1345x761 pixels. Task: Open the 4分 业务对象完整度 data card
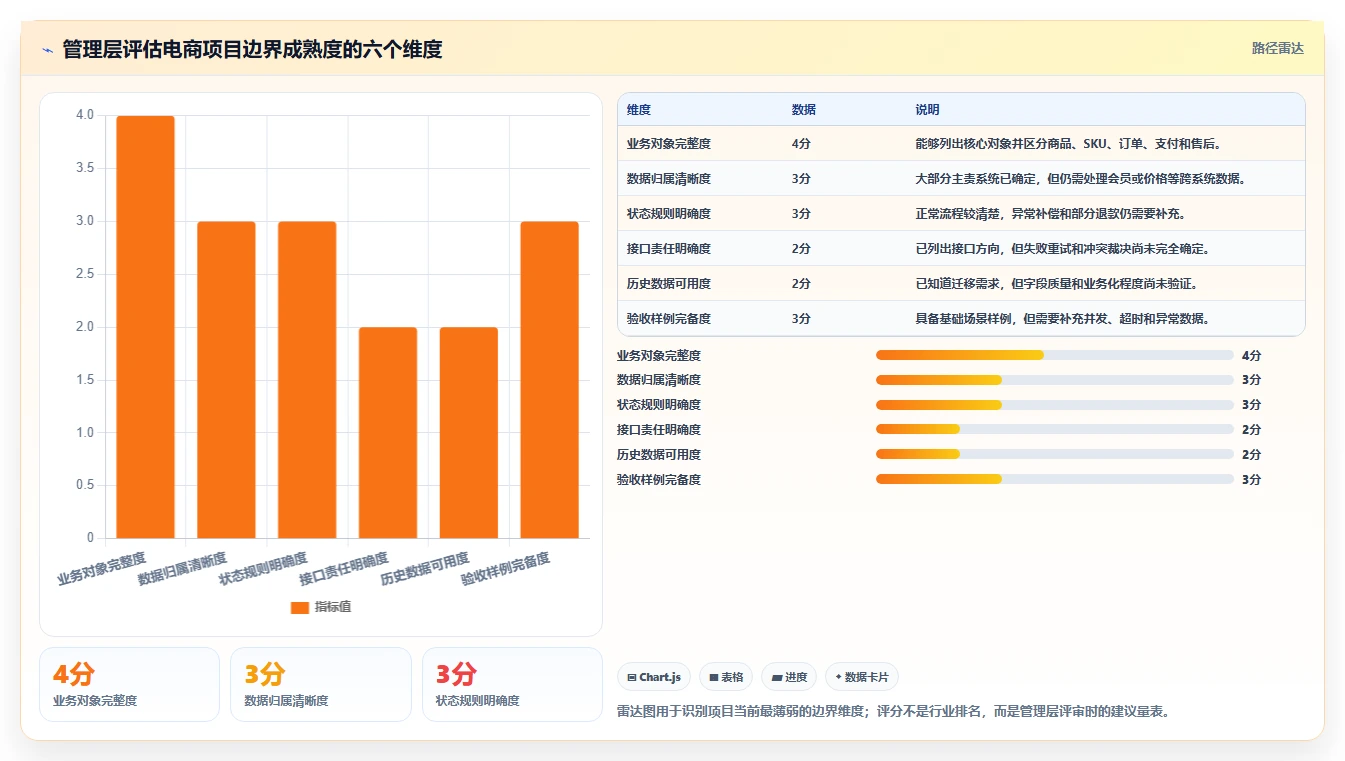[129, 684]
